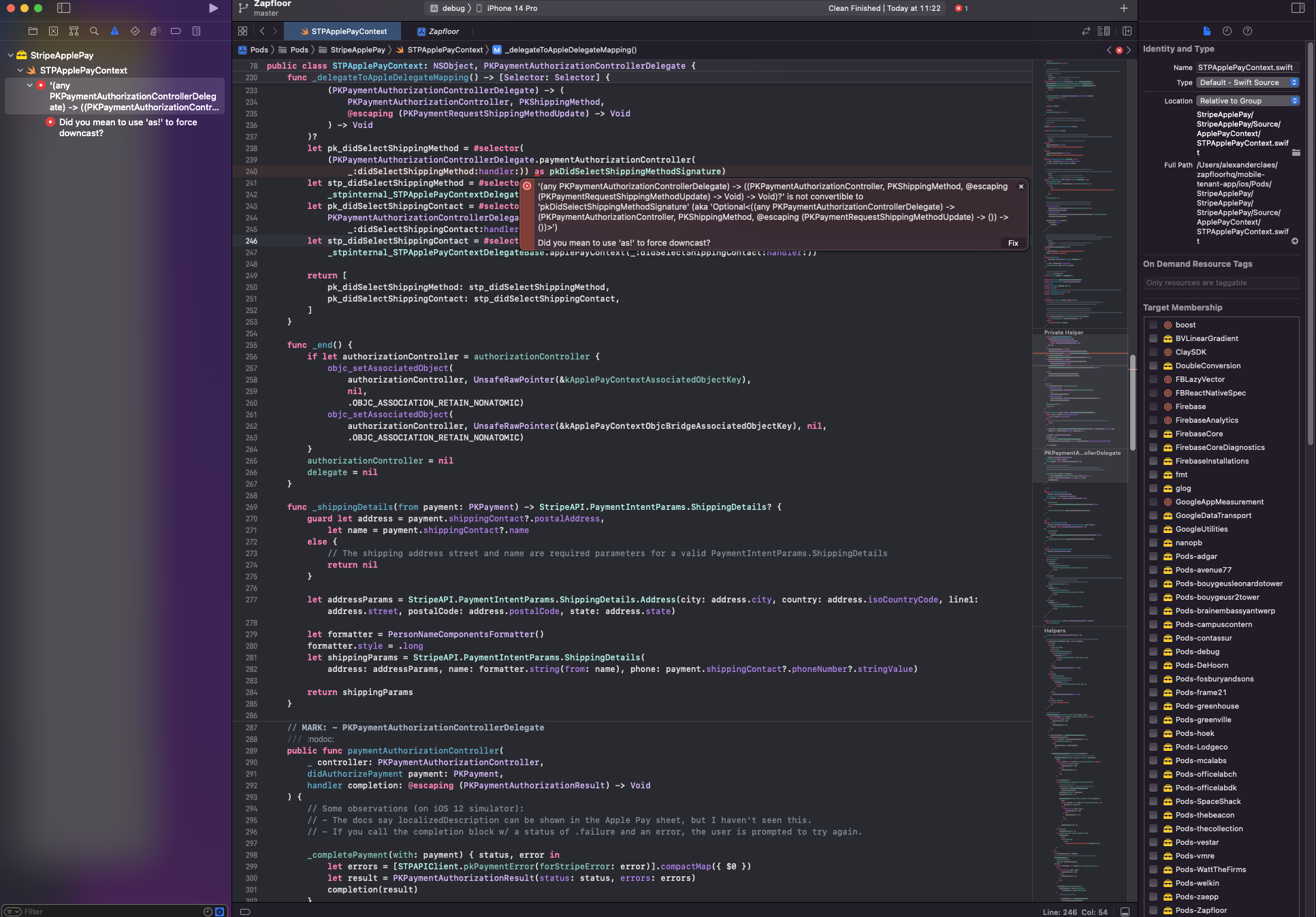Check ClaySDK target membership
Viewport: 1316px width, 917px height.
point(1153,353)
